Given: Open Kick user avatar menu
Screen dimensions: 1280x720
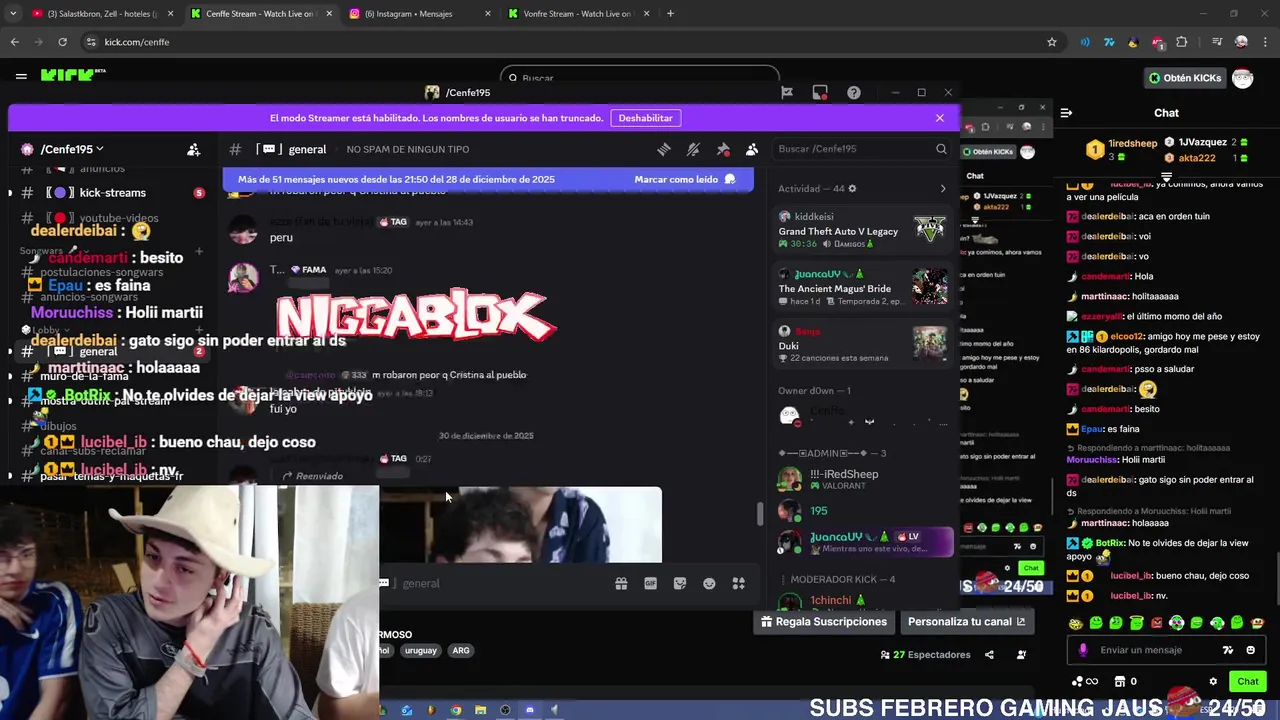Looking at the screenshot, I should (1243, 78).
